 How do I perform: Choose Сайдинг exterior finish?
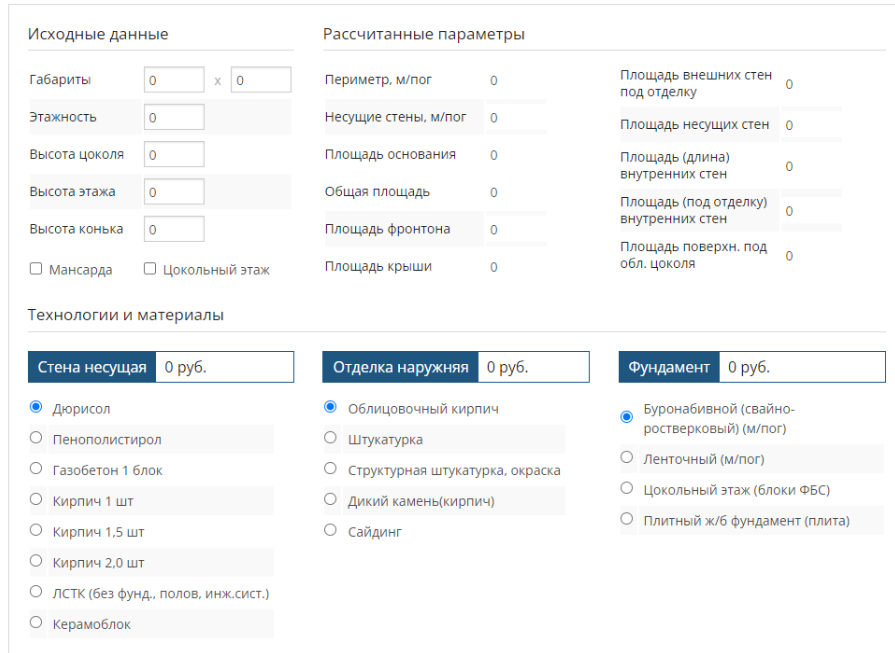(x=331, y=531)
